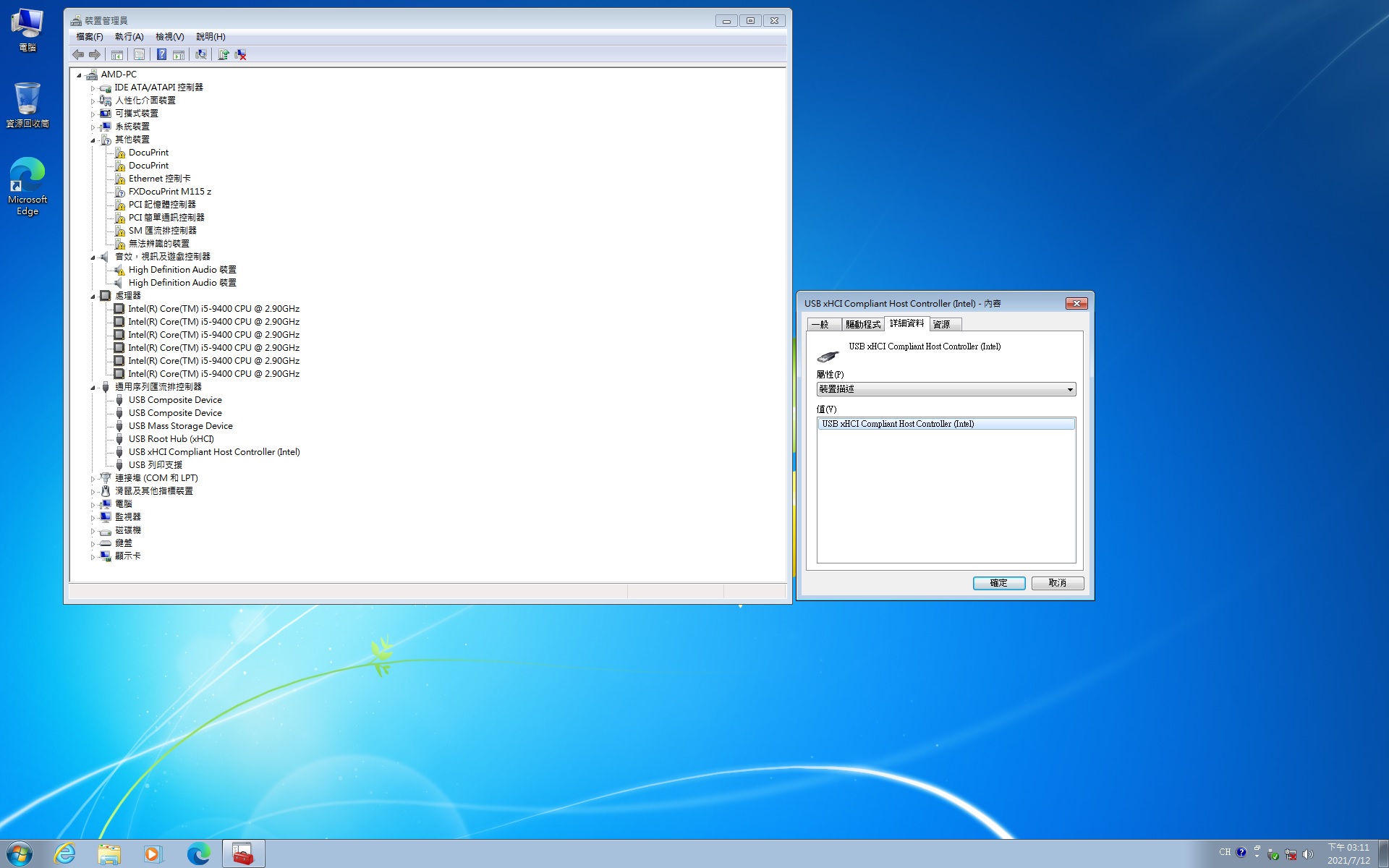
Task: Select USB xHCI Compliant Host Controller in tree
Action: click(214, 452)
